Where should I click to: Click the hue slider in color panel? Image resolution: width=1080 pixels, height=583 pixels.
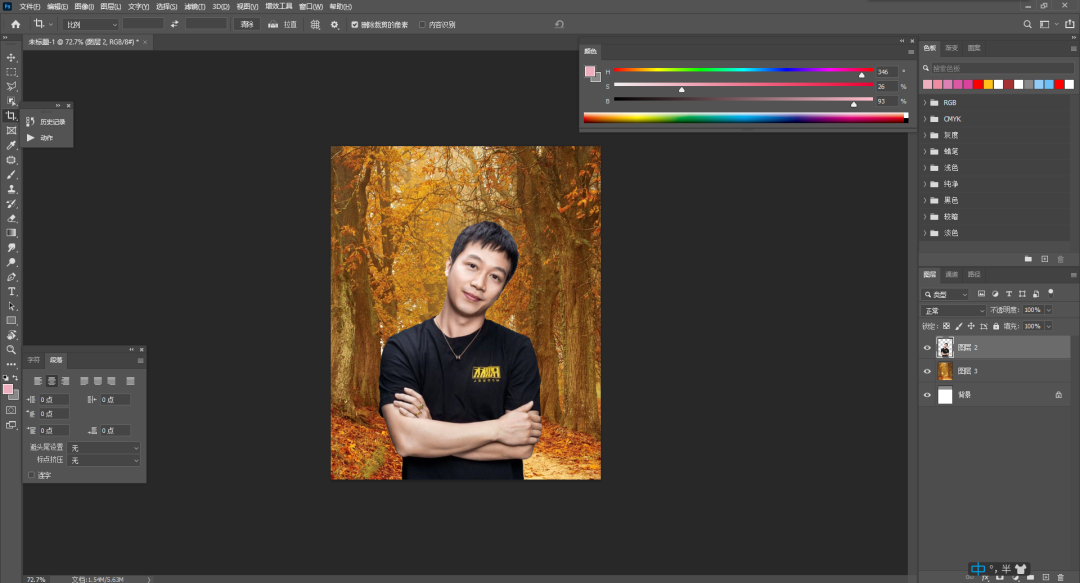[742, 71]
